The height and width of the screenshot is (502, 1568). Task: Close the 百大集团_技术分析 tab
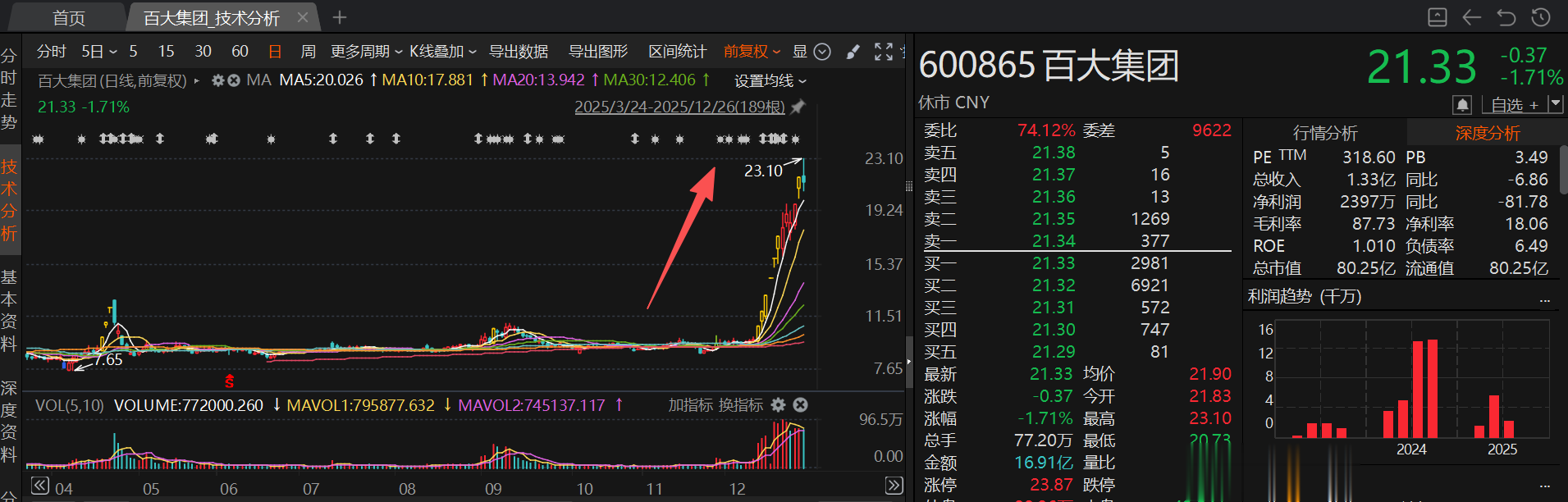click(x=303, y=17)
